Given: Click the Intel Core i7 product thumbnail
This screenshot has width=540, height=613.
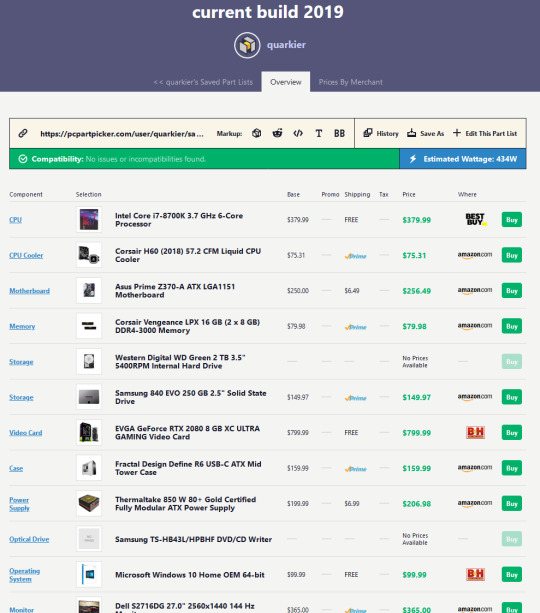Looking at the screenshot, I should pos(89,219).
